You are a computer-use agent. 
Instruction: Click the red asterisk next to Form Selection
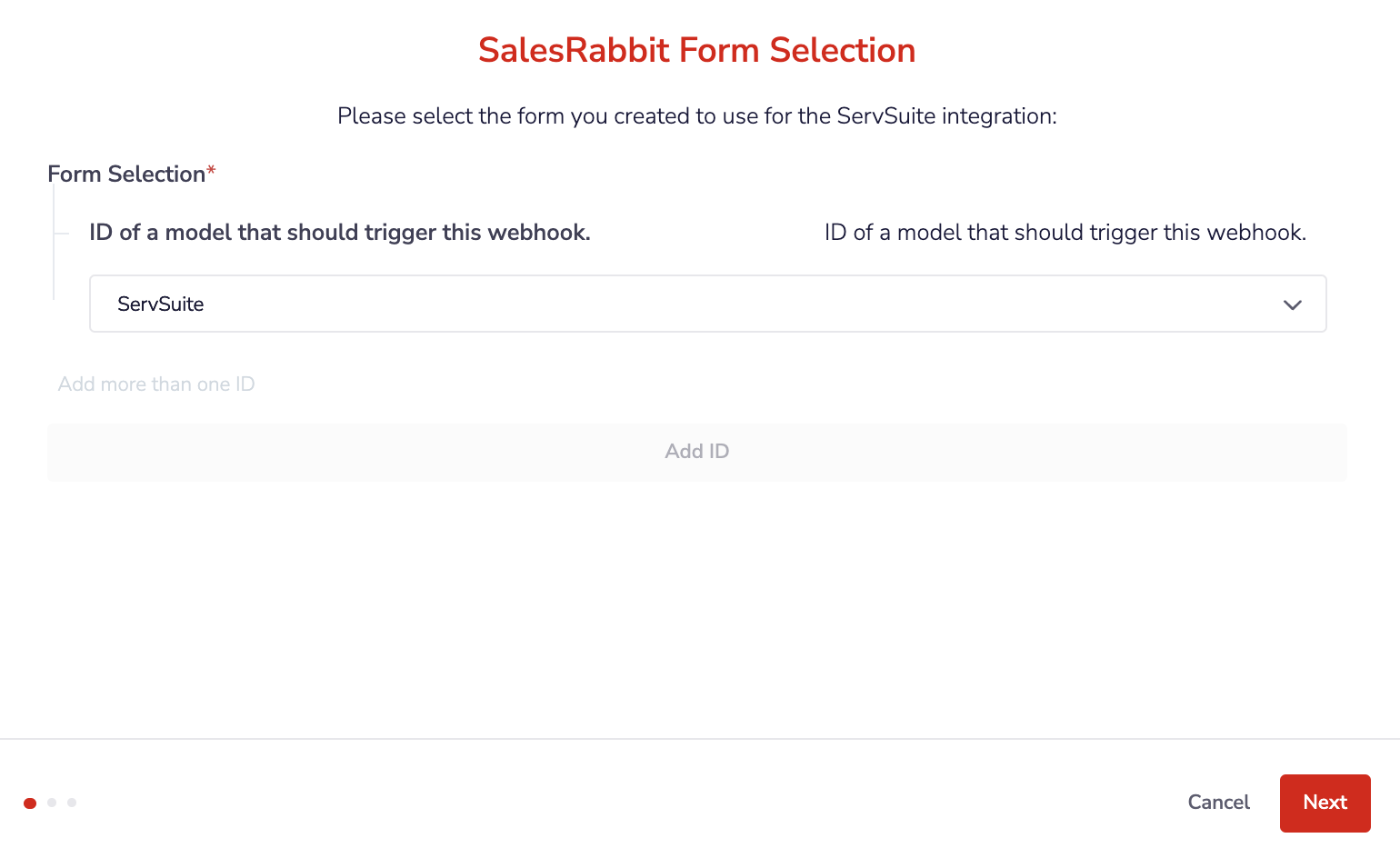(x=211, y=170)
